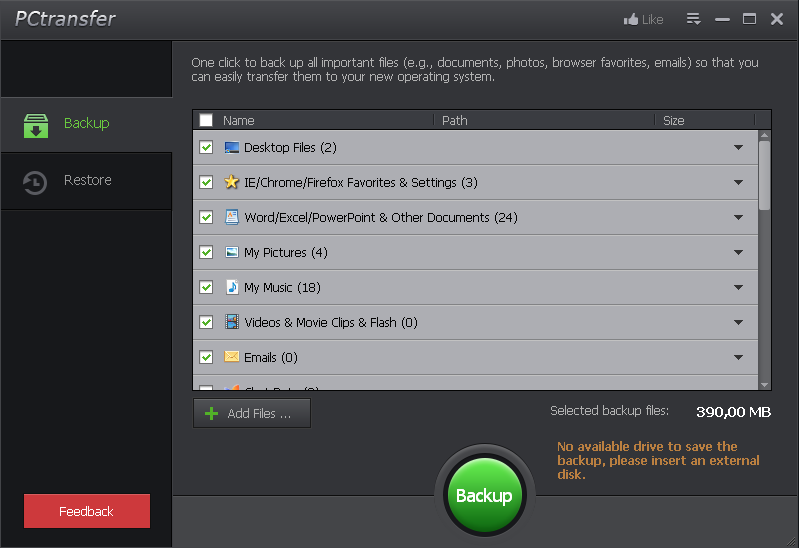The image size is (799, 548).
Task: Uncheck the Emails checkbox
Action: click(206, 357)
